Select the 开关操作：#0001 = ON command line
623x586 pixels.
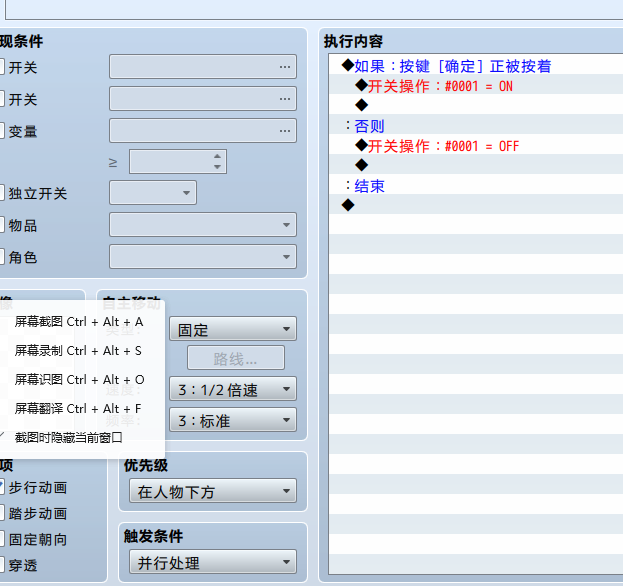(476, 85)
